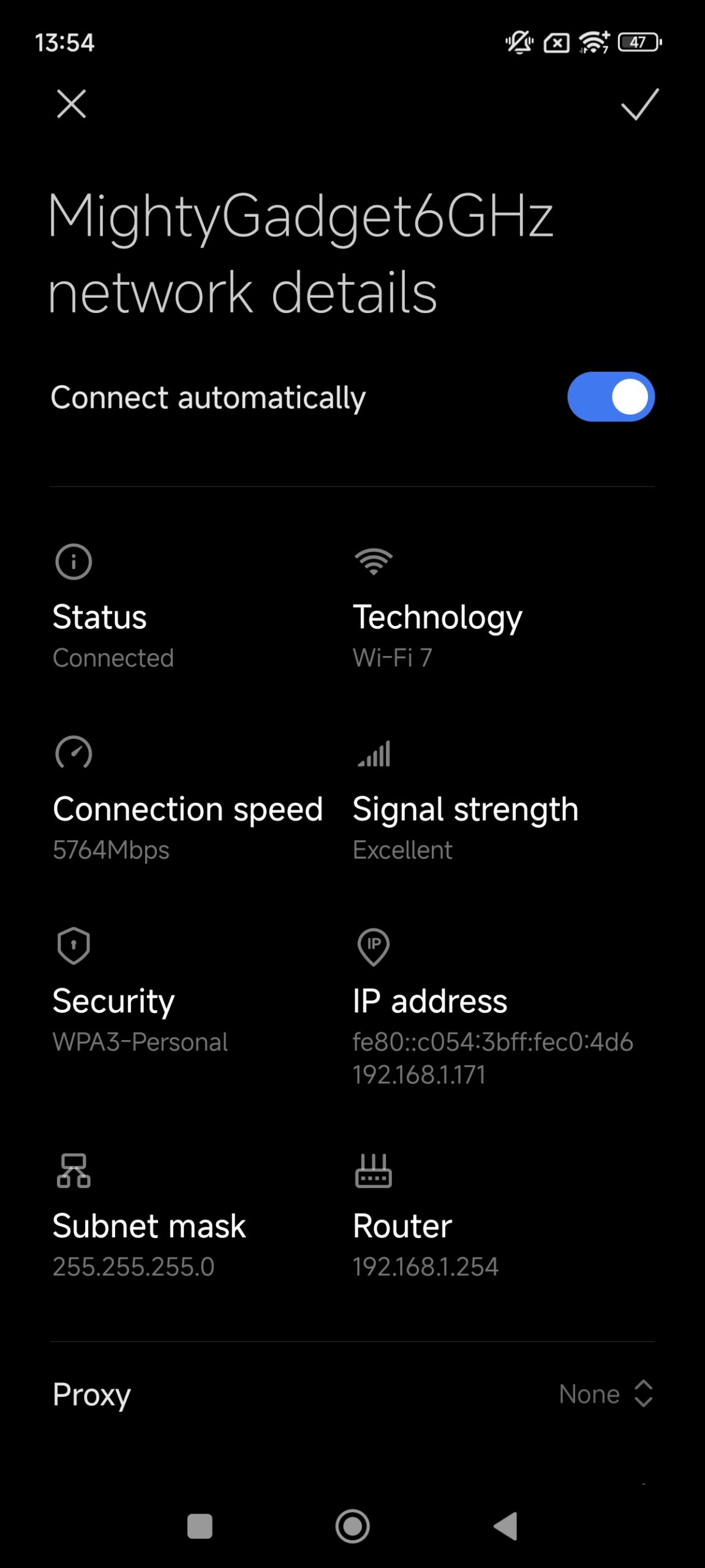Tap the Signal strength bars icon
This screenshot has width=705, height=1568.
click(374, 754)
